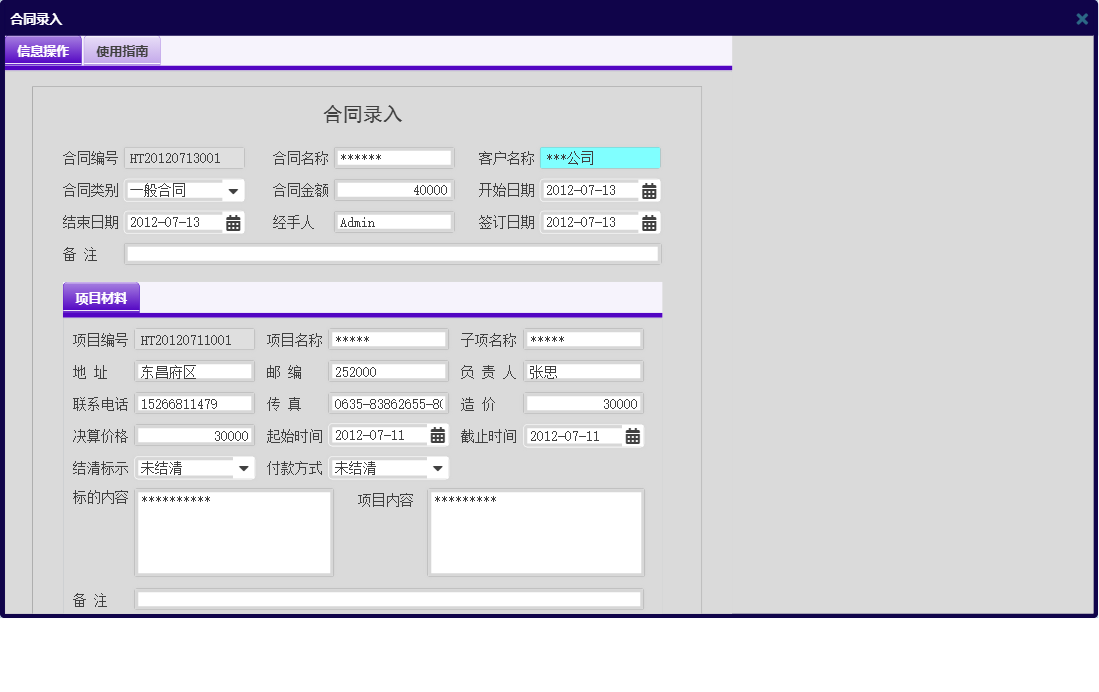1099x692 pixels.
Task: Open the calendar picker for 签订日期
Action: click(x=649, y=222)
